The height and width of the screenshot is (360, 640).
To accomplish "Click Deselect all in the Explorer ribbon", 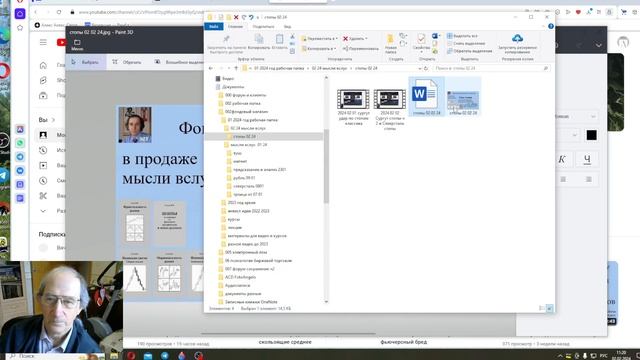I will [466, 43].
